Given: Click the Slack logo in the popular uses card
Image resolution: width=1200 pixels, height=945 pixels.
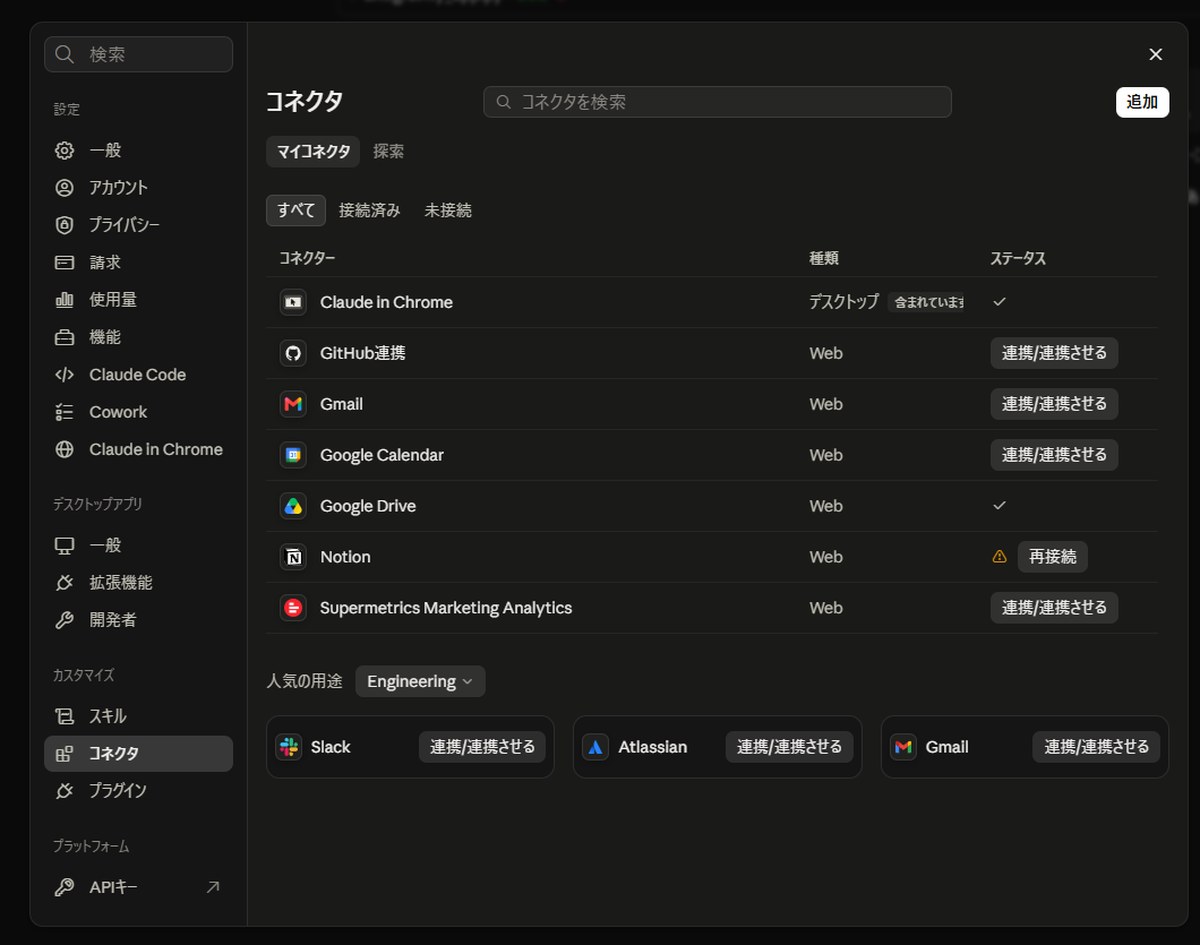Looking at the screenshot, I should tap(289, 747).
